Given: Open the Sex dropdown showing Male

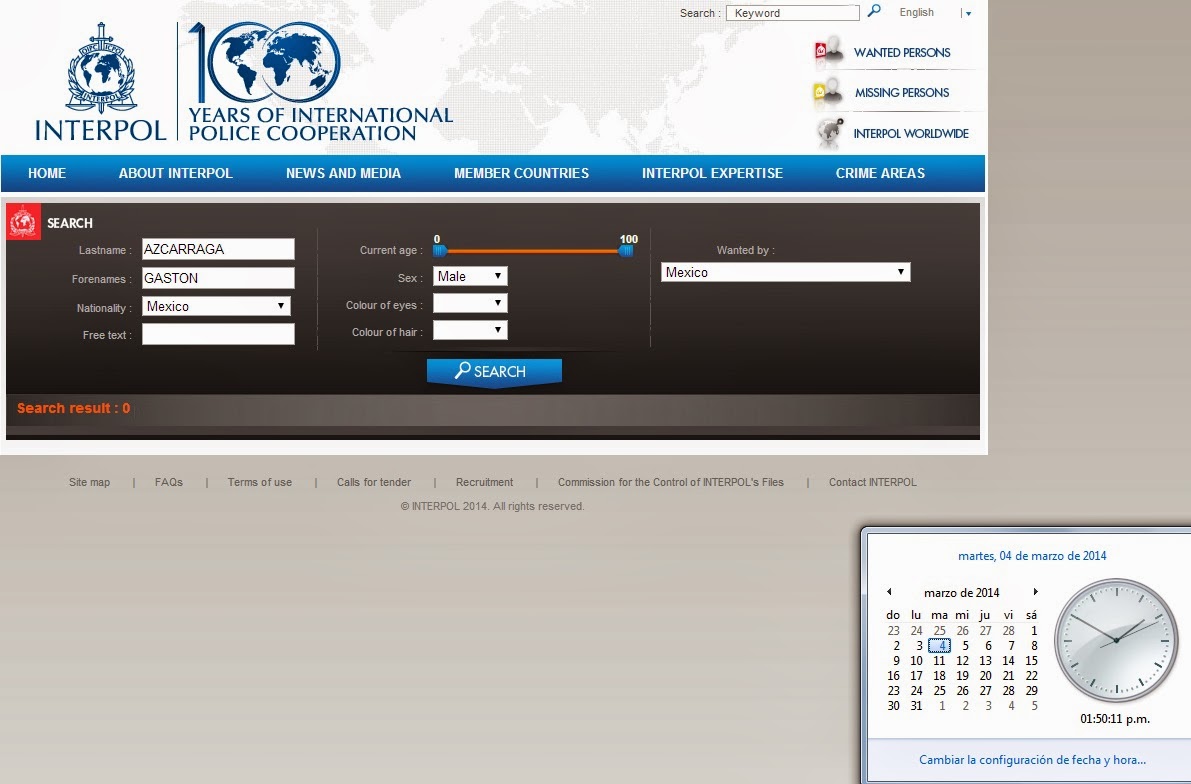Looking at the screenshot, I should click(470, 277).
